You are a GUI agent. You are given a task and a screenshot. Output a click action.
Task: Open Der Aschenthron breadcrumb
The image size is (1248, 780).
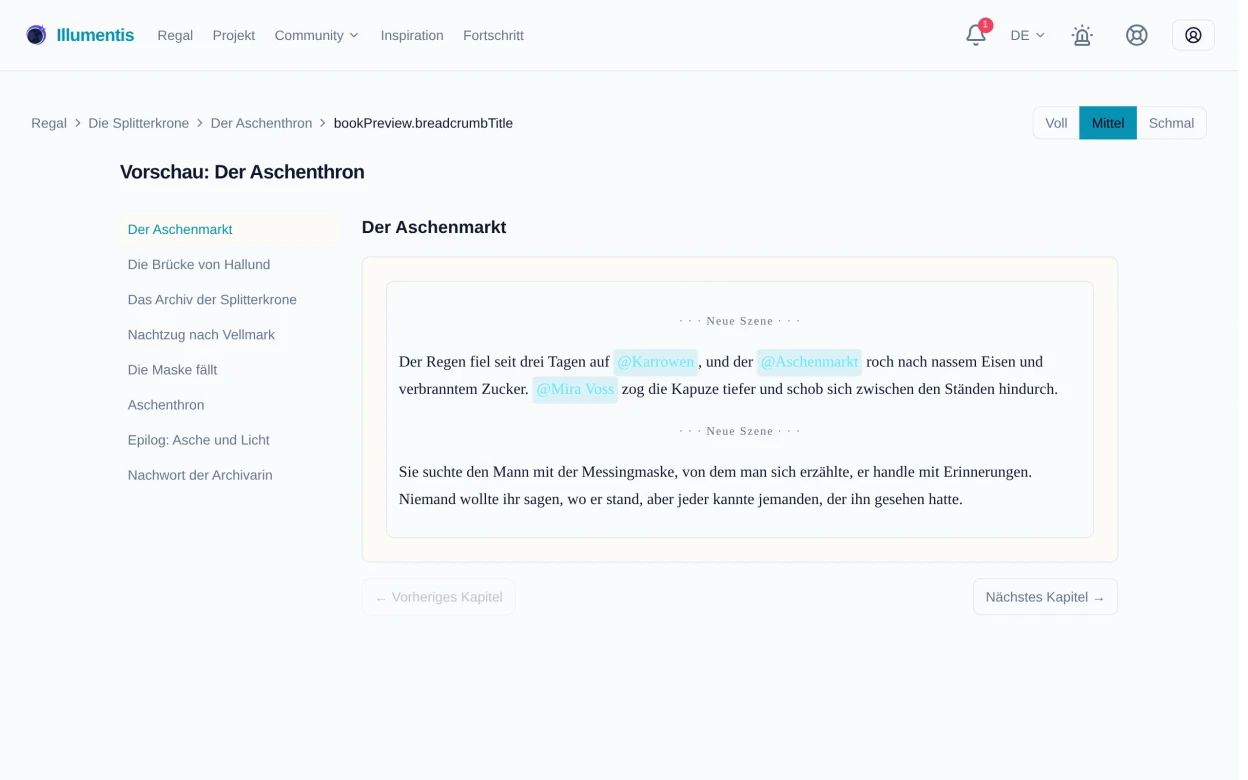click(x=261, y=123)
